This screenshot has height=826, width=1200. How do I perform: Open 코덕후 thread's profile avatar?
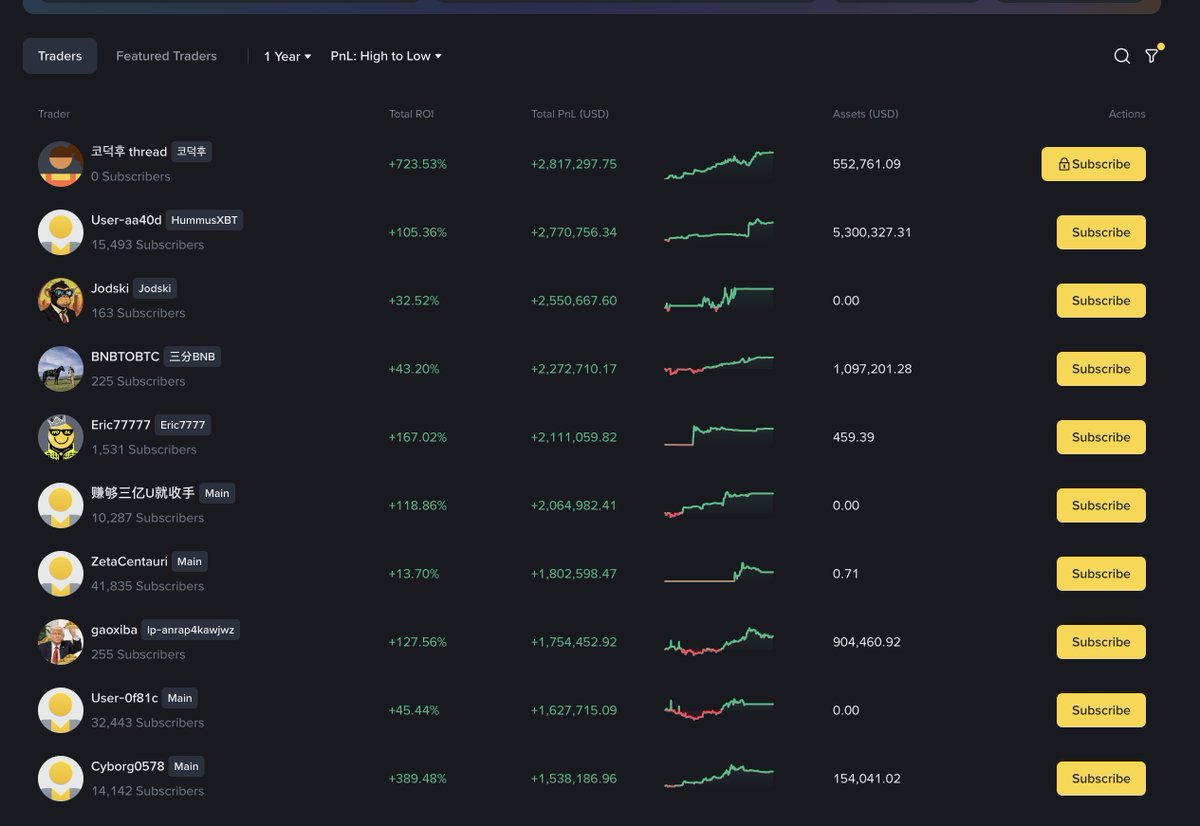60,164
